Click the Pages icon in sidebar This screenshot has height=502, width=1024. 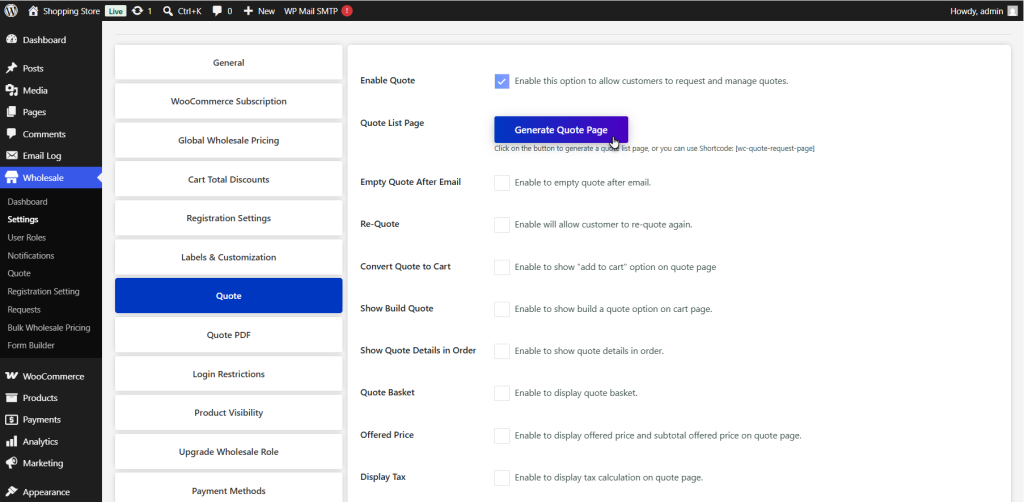click(11, 112)
